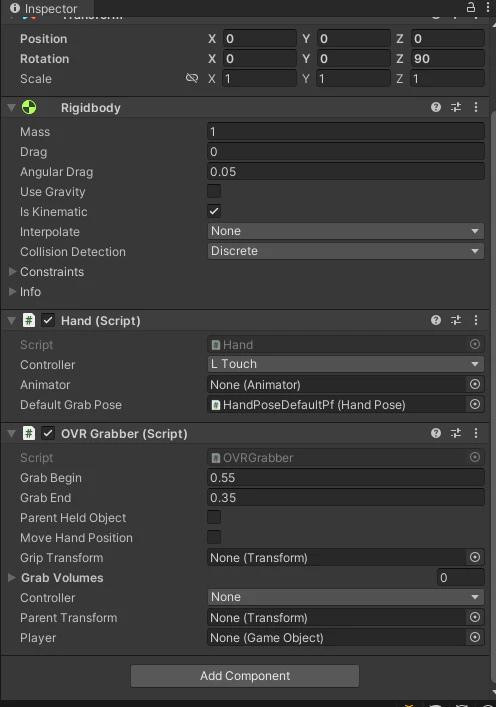Enable Parent Held Object checkbox
The image size is (496, 707).
click(214, 517)
